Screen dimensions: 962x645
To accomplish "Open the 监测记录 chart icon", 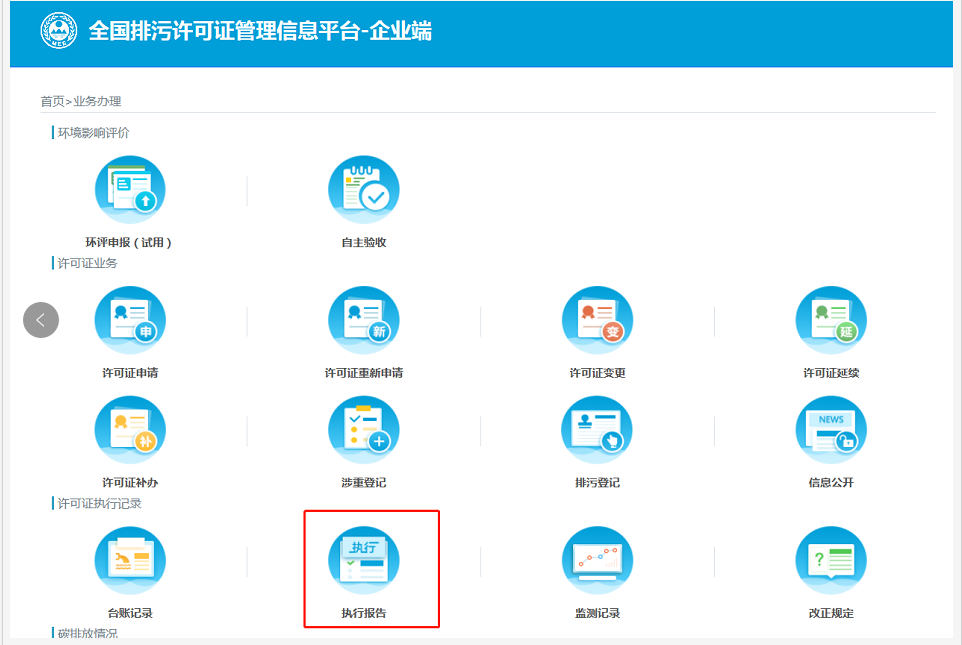I will 597,560.
